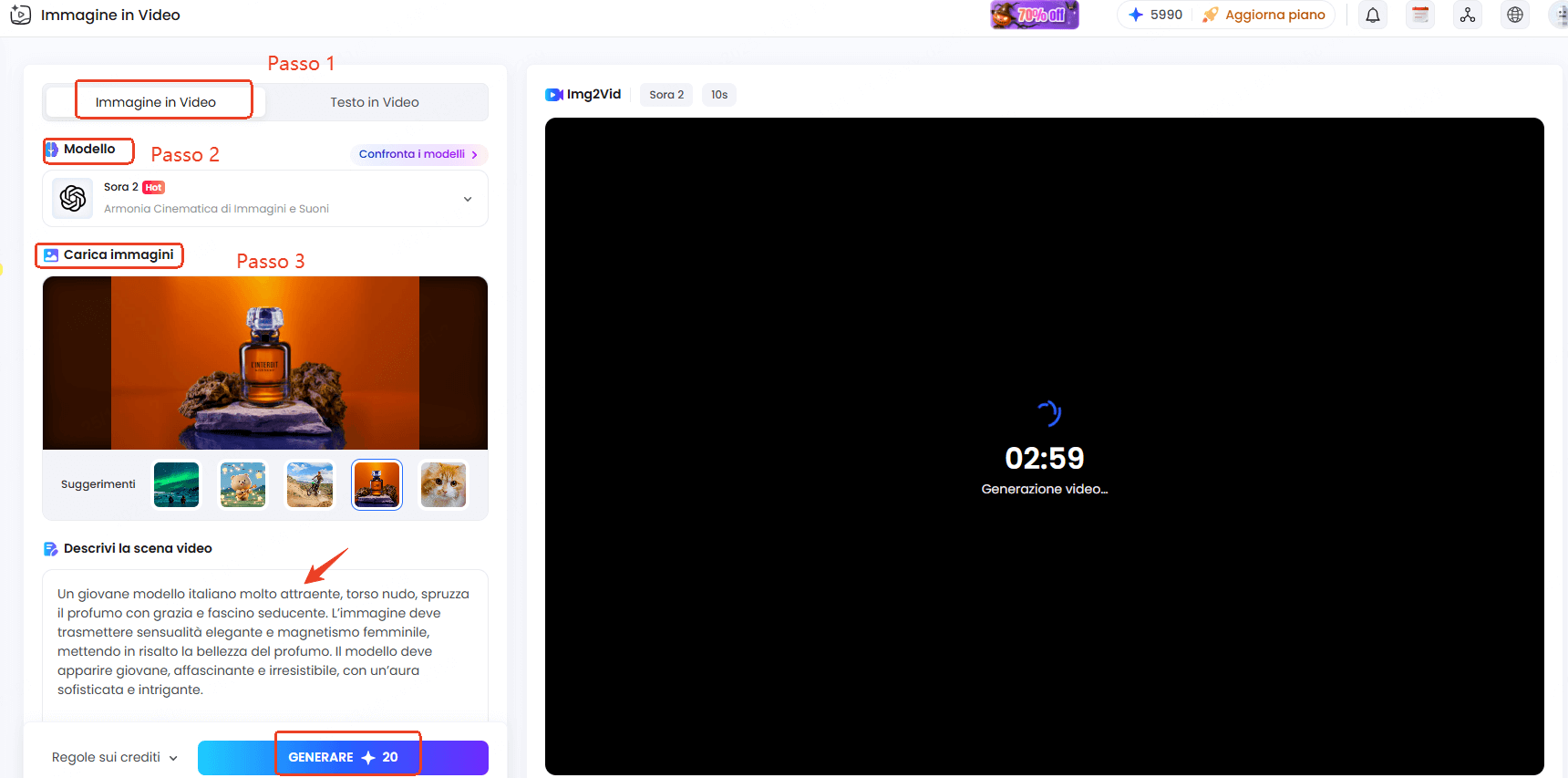1568x778 pixels.
Task: Click Confronta i modelli link
Action: [x=418, y=154]
